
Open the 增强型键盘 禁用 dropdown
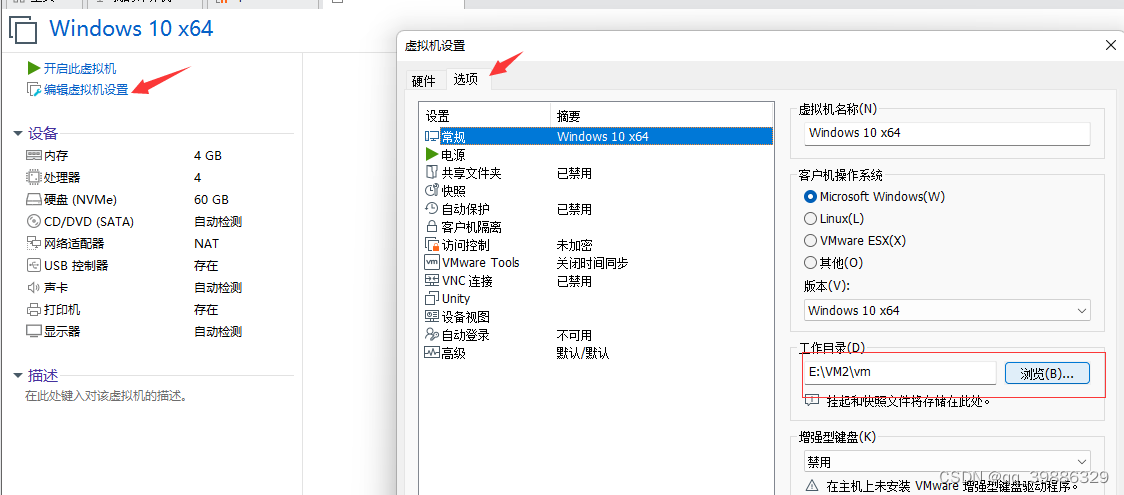(x=947, y=462)
